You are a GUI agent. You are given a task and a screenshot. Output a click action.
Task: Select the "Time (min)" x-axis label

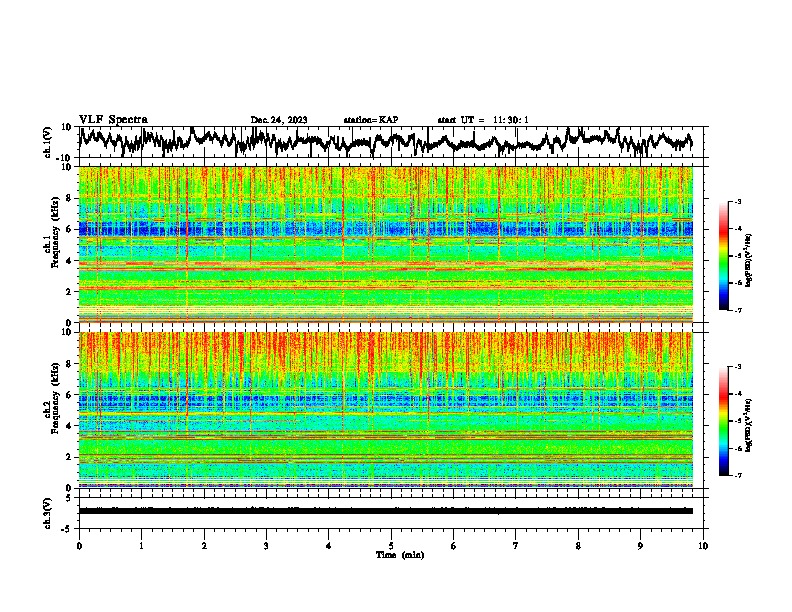click(400, 555)
